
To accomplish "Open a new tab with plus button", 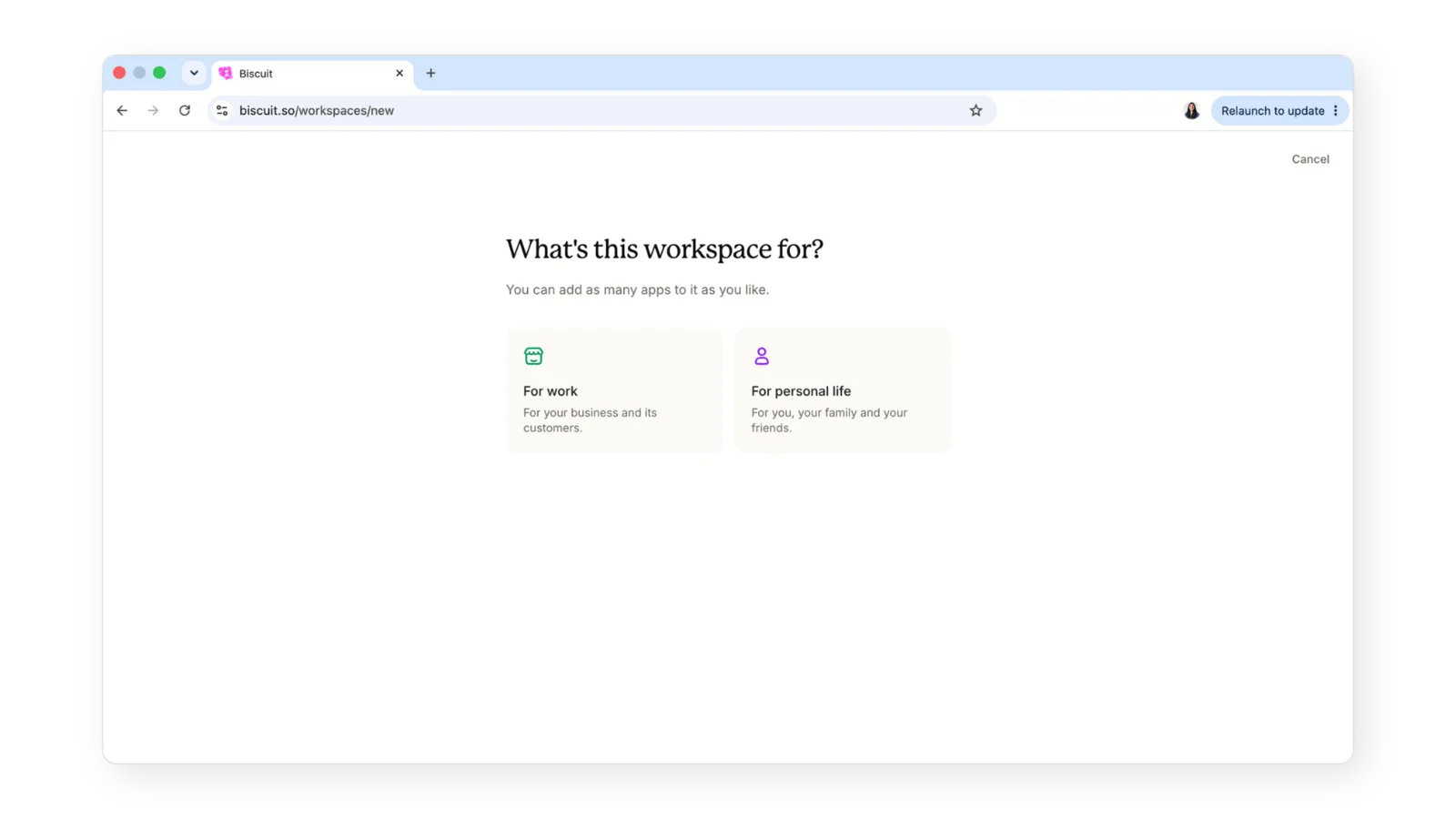I will click(431, 73).
